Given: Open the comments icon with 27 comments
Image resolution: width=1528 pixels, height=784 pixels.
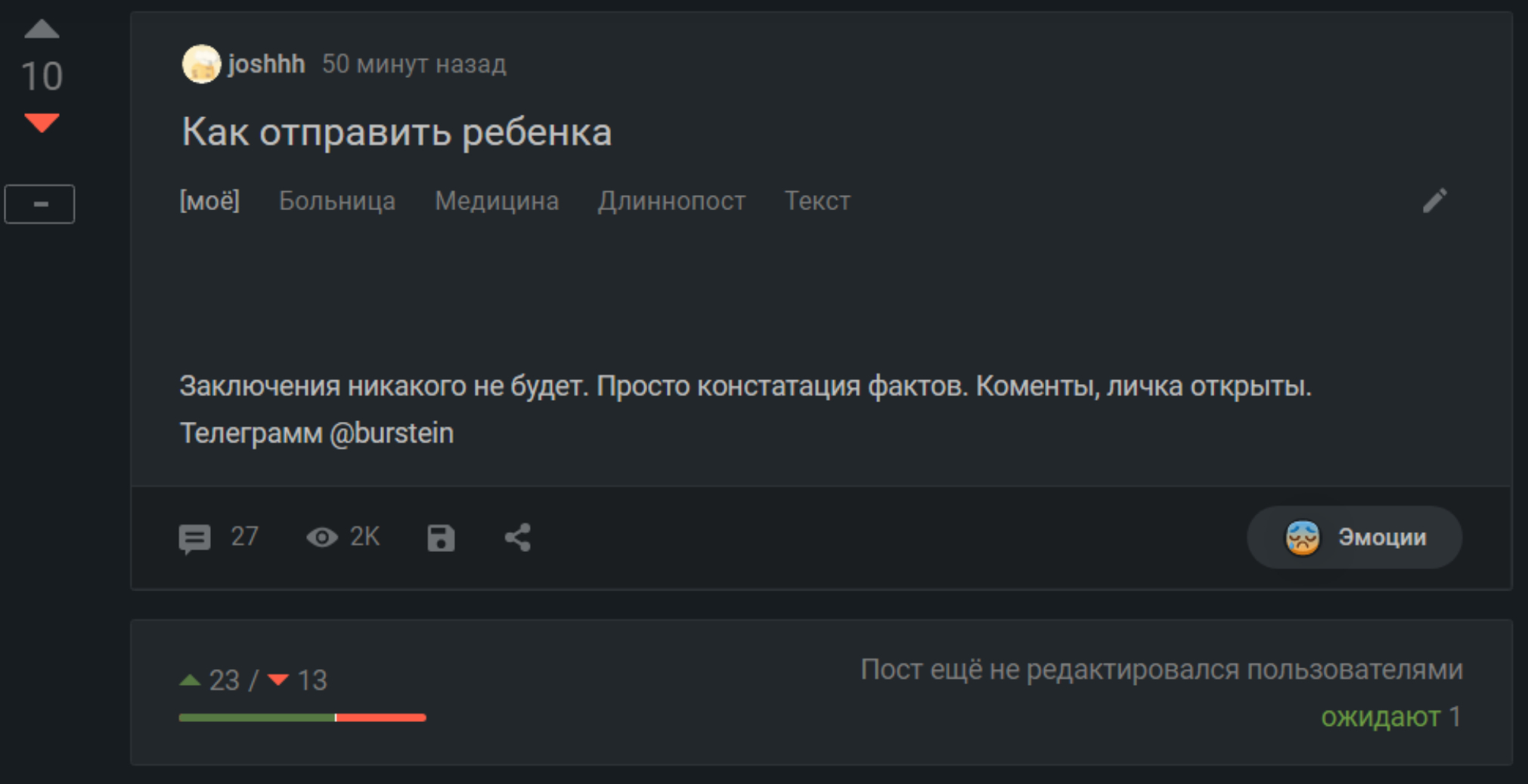Looking at the screenshot, I should pyautogui.click(x=195, y=538).
